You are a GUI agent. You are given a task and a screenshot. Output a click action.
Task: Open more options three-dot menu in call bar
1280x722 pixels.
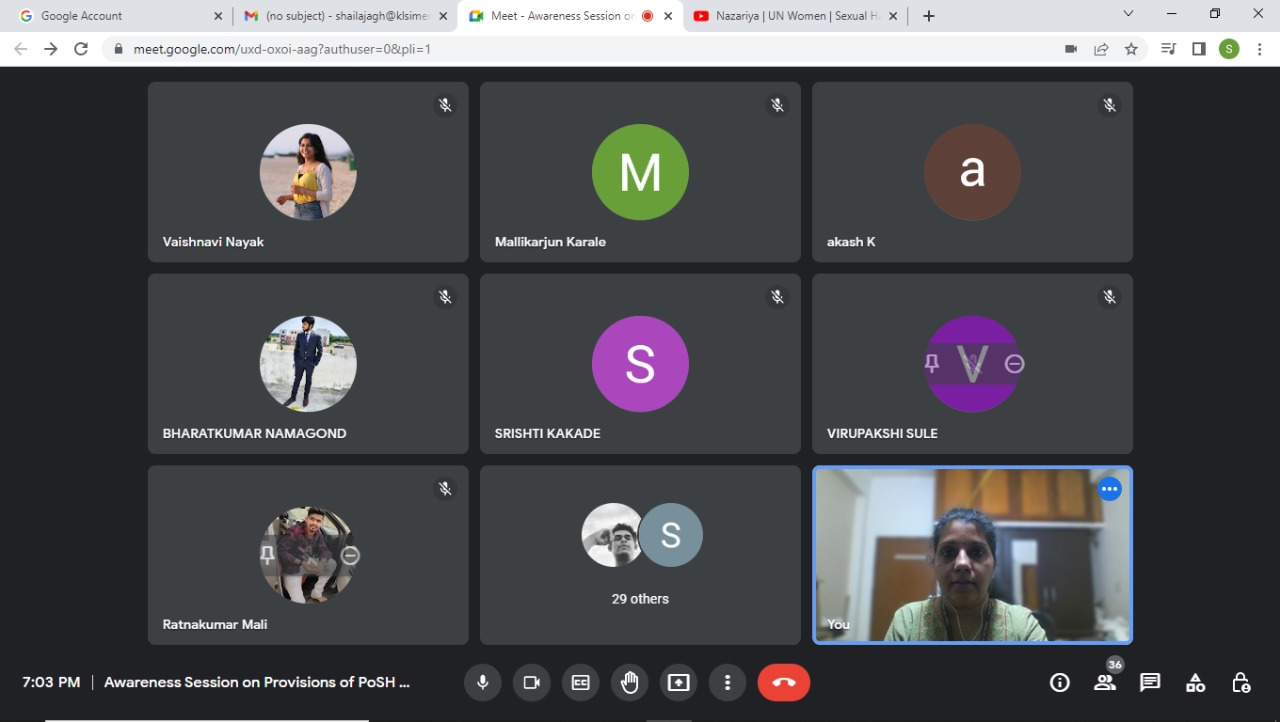click(x=727, y=682)
